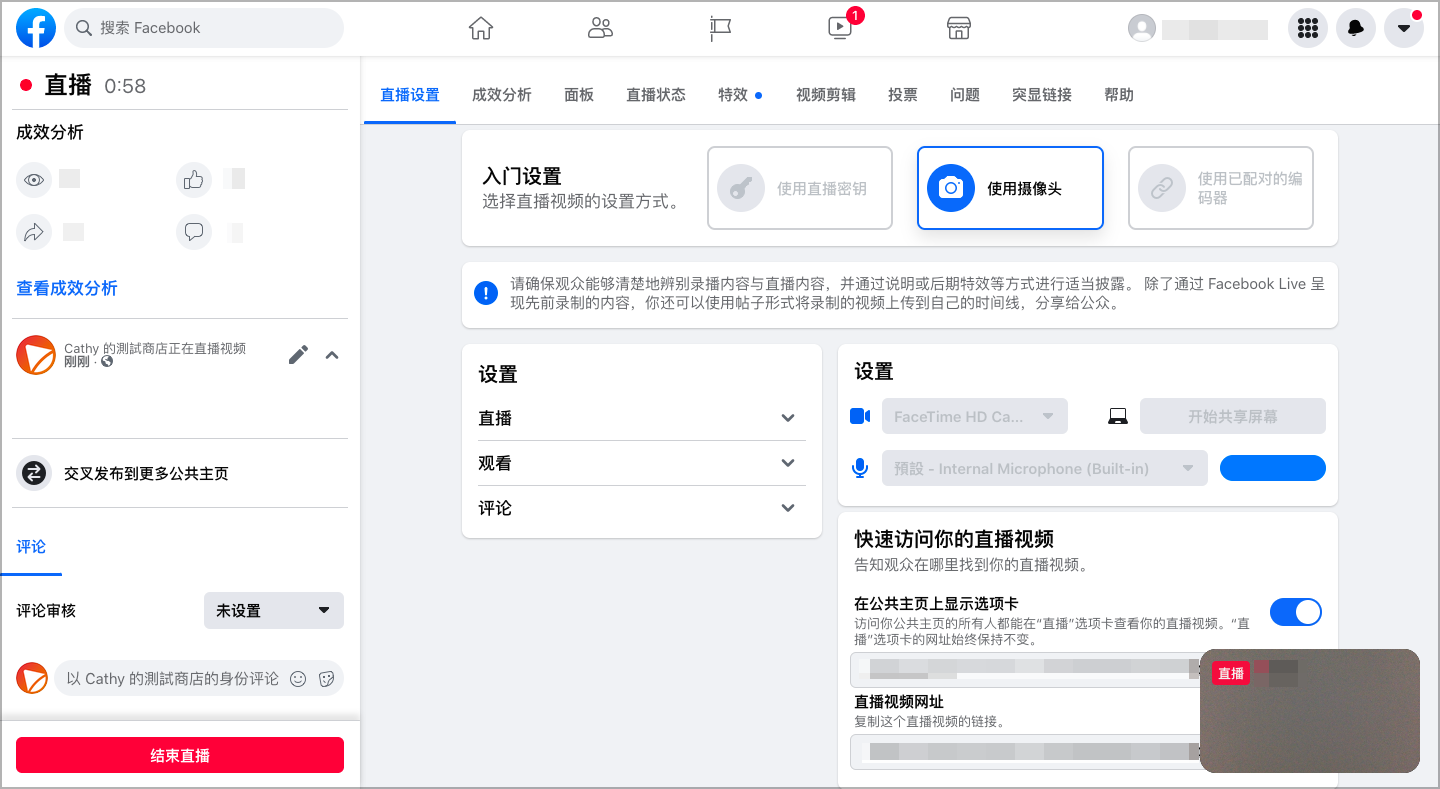1440x789 pixels.
Task: Click in the 搜索 Facebook search box
Action: point(204,28)
